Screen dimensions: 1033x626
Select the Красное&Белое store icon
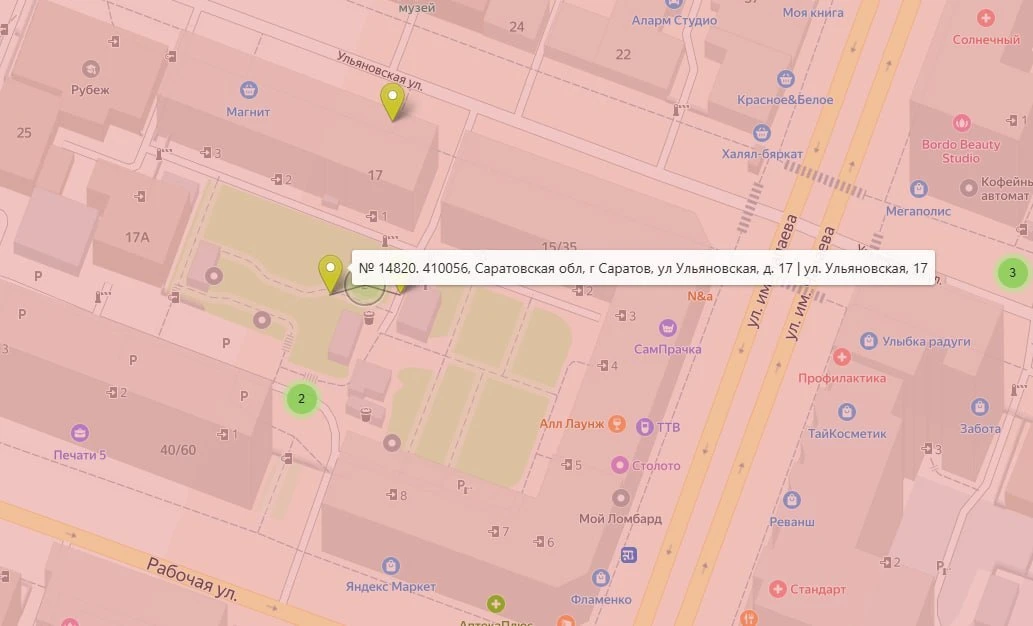(785, 78)
